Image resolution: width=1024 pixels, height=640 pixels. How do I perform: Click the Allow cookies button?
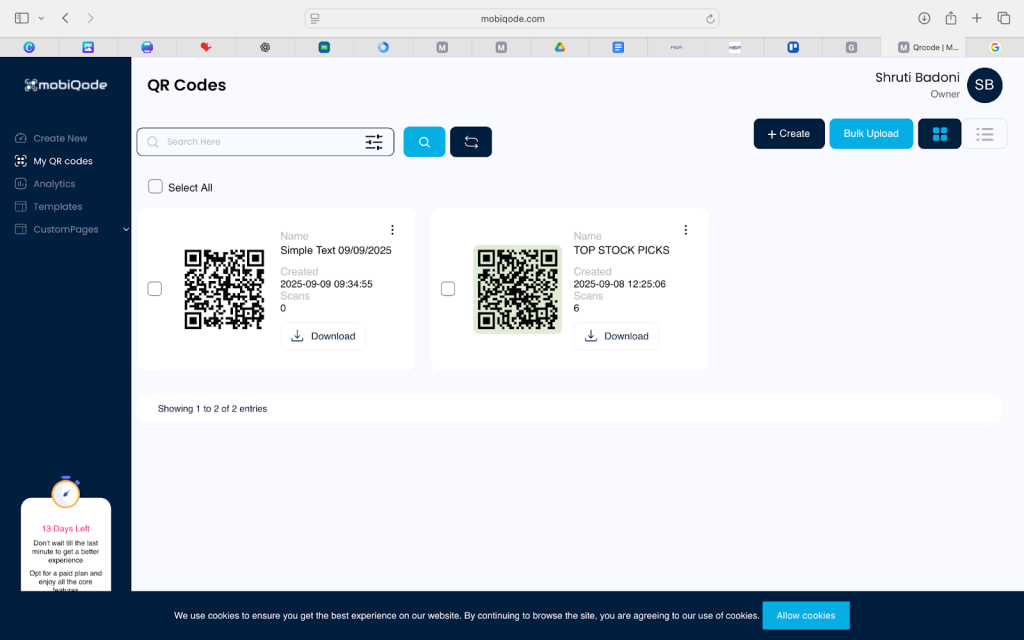click(806, 616)
